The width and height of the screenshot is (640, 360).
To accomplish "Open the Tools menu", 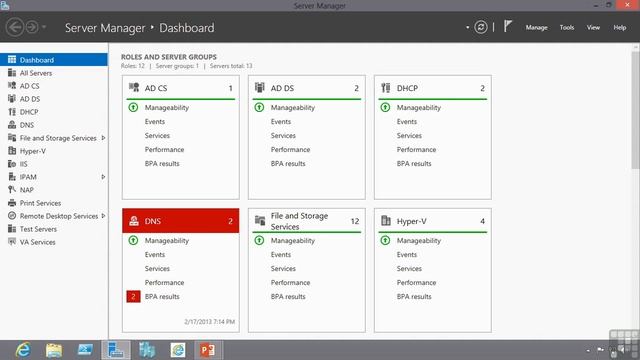I will pos(567,27).
